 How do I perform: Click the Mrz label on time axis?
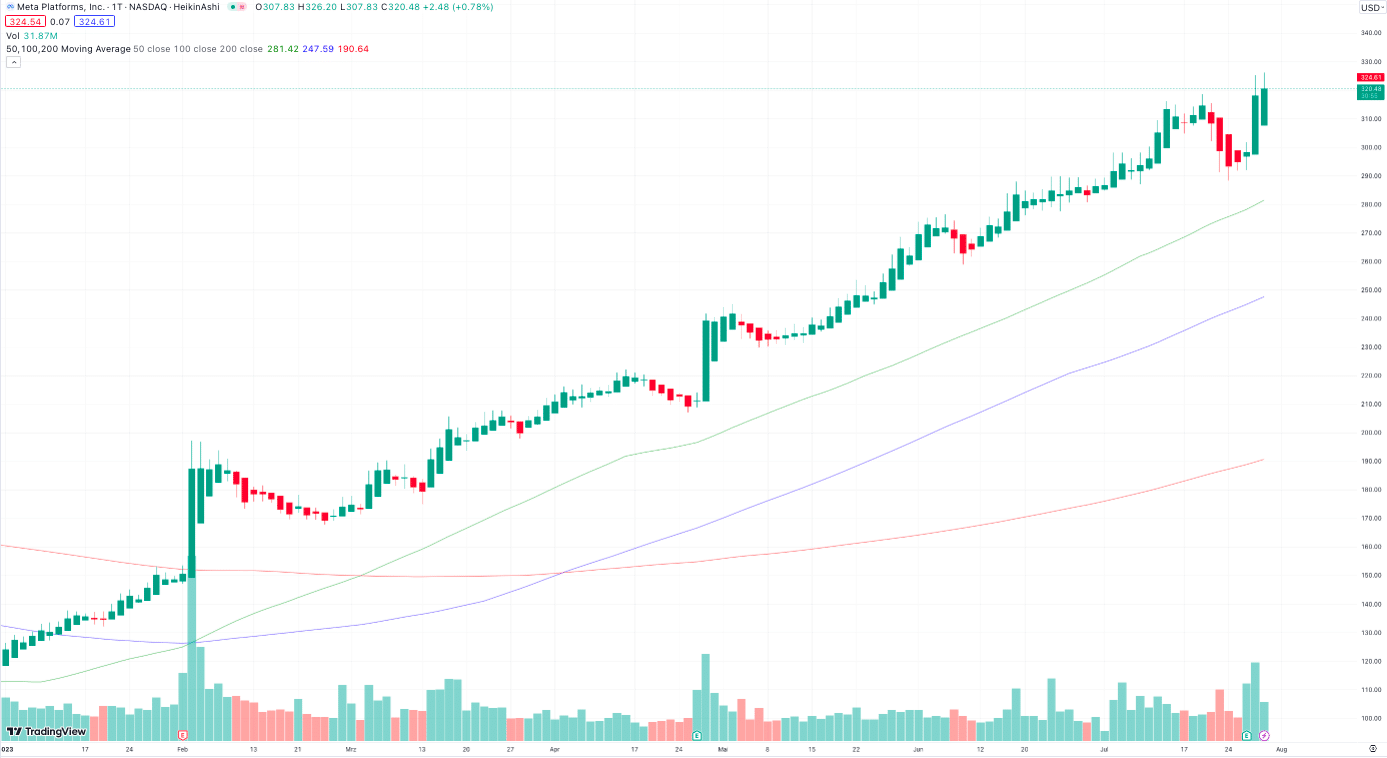click(x=350, y=748)
